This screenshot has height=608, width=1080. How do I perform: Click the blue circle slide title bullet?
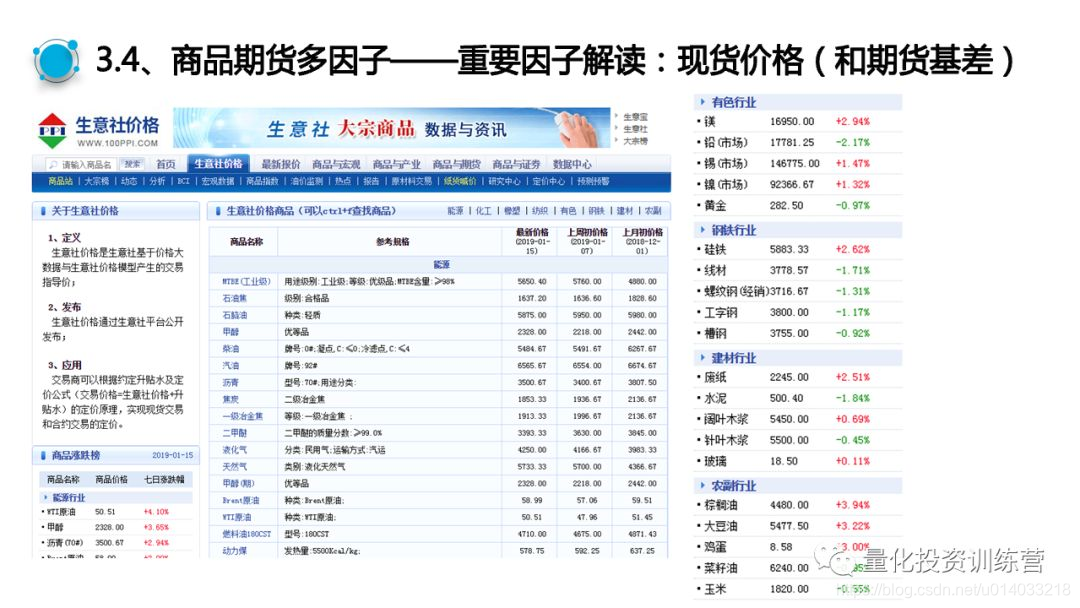coord(56,61)
